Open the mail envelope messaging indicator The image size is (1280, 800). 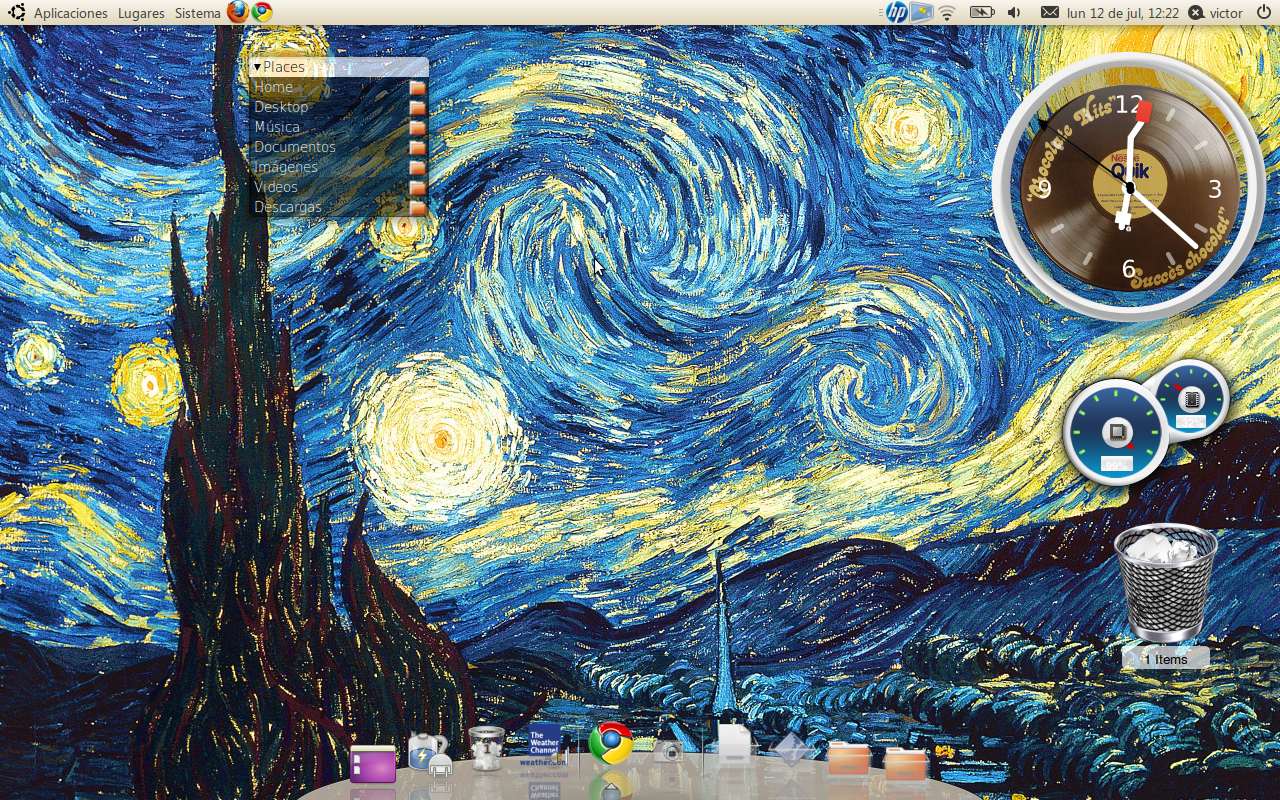[x=1049, y=13]
